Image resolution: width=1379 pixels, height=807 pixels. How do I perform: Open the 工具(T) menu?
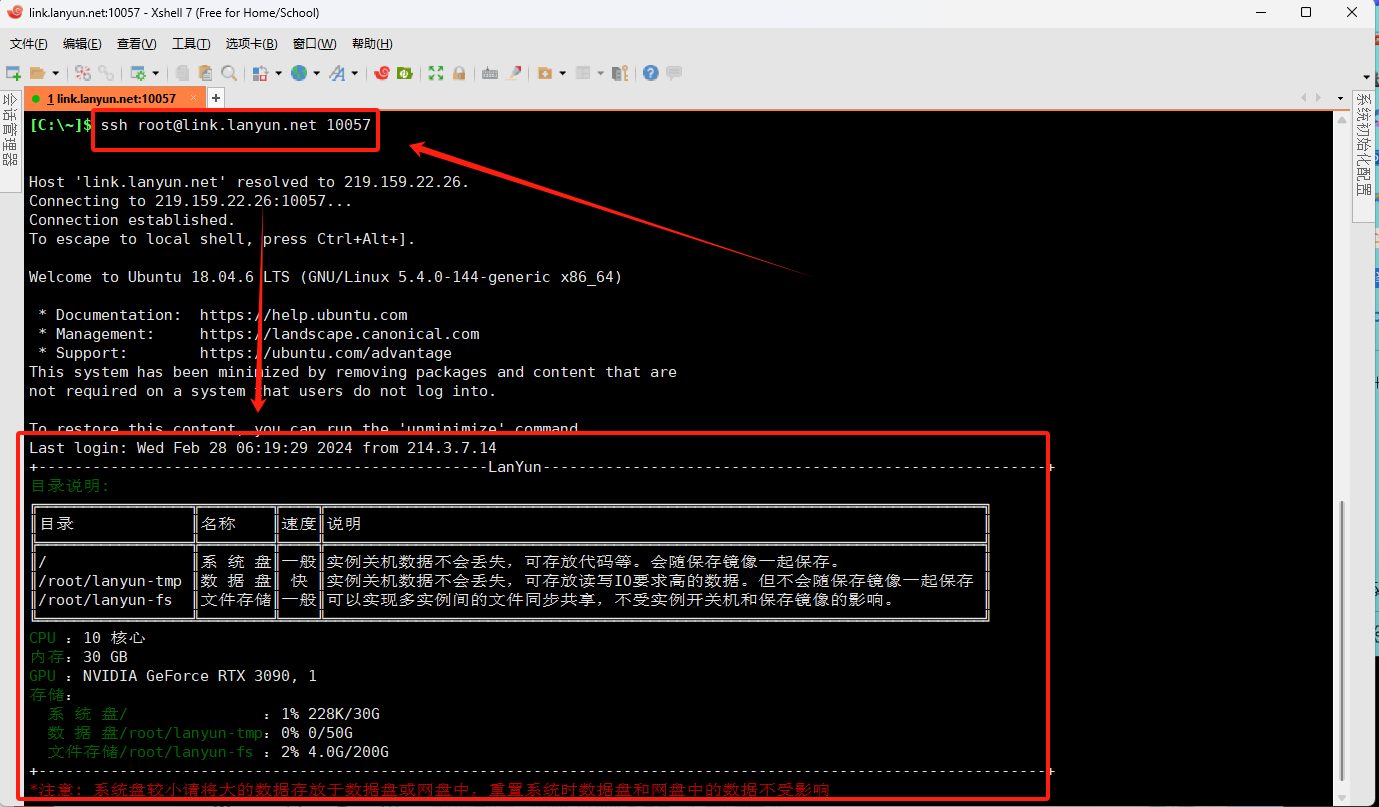[191, 44]
